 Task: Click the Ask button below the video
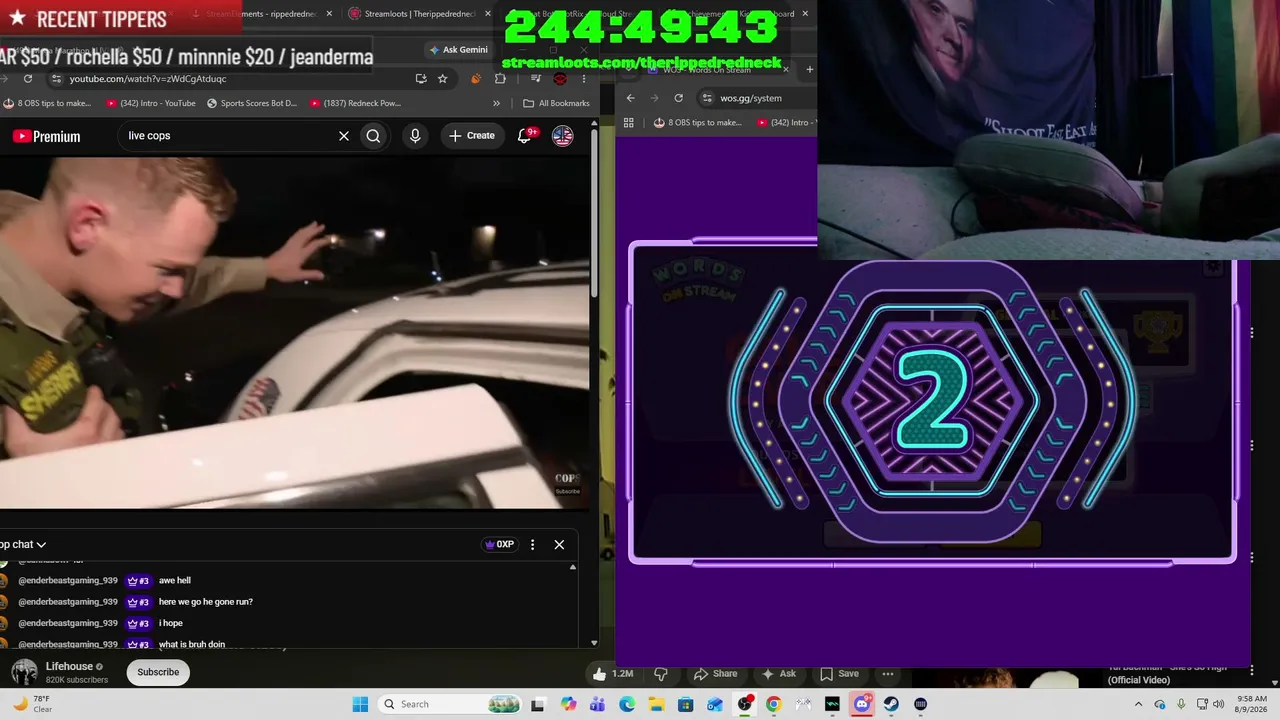pyautogui.click(x=779, y=674)
